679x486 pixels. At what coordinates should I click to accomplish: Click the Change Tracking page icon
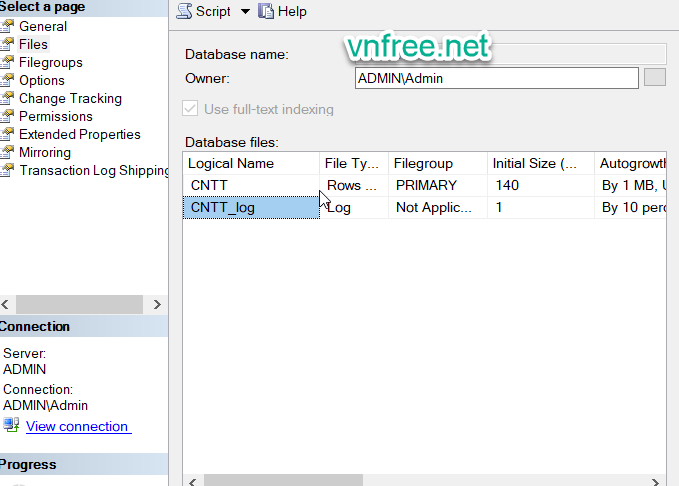(x=8, y=98)
